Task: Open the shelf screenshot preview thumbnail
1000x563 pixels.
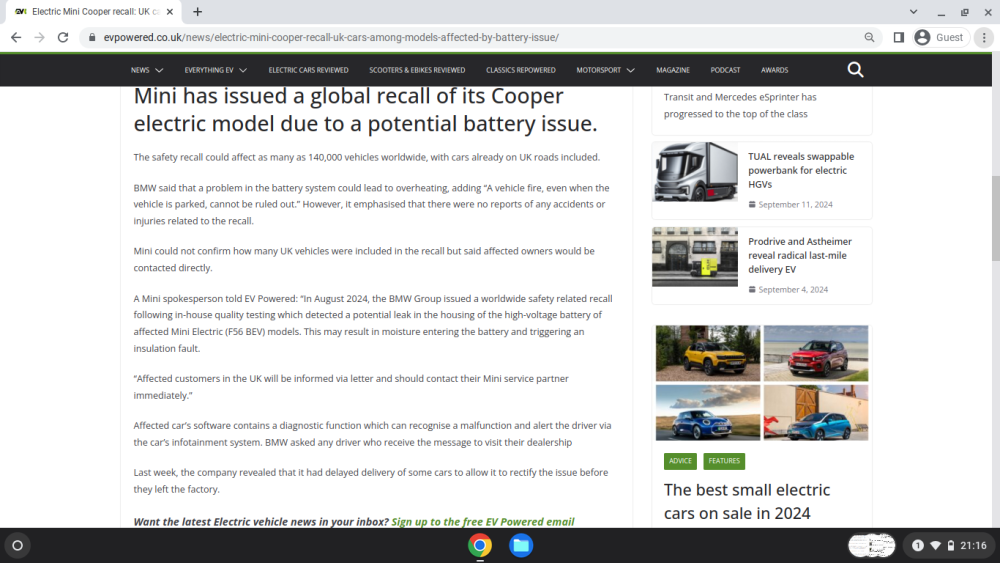Action: (x=872, y=545)
